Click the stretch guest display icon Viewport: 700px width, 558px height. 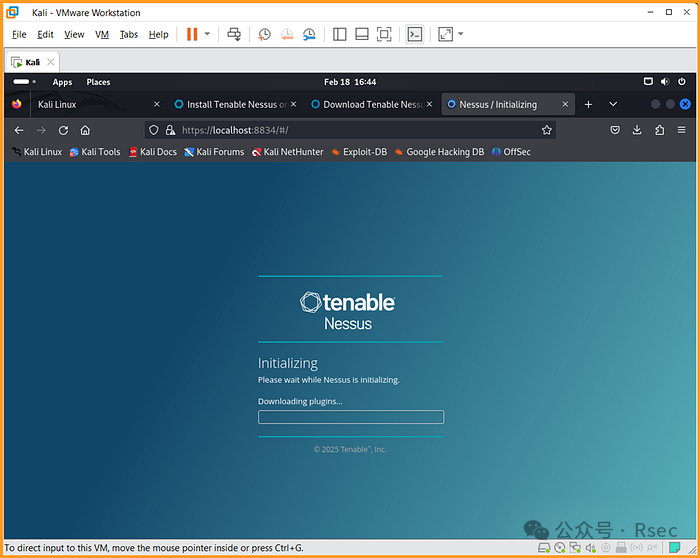pos(446,34)
